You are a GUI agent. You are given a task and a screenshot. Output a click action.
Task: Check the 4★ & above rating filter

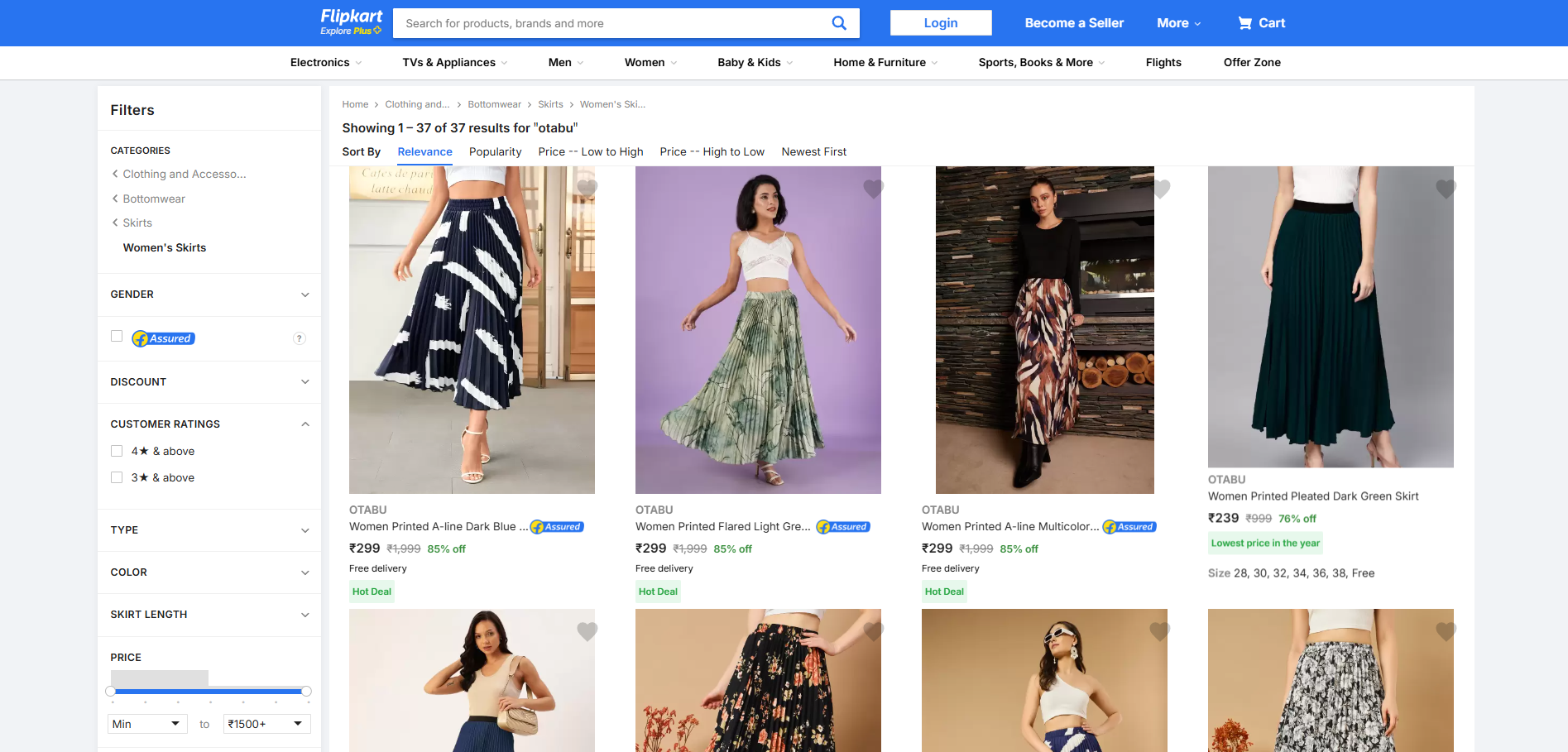pyautogui.click(x=117, y=451)
